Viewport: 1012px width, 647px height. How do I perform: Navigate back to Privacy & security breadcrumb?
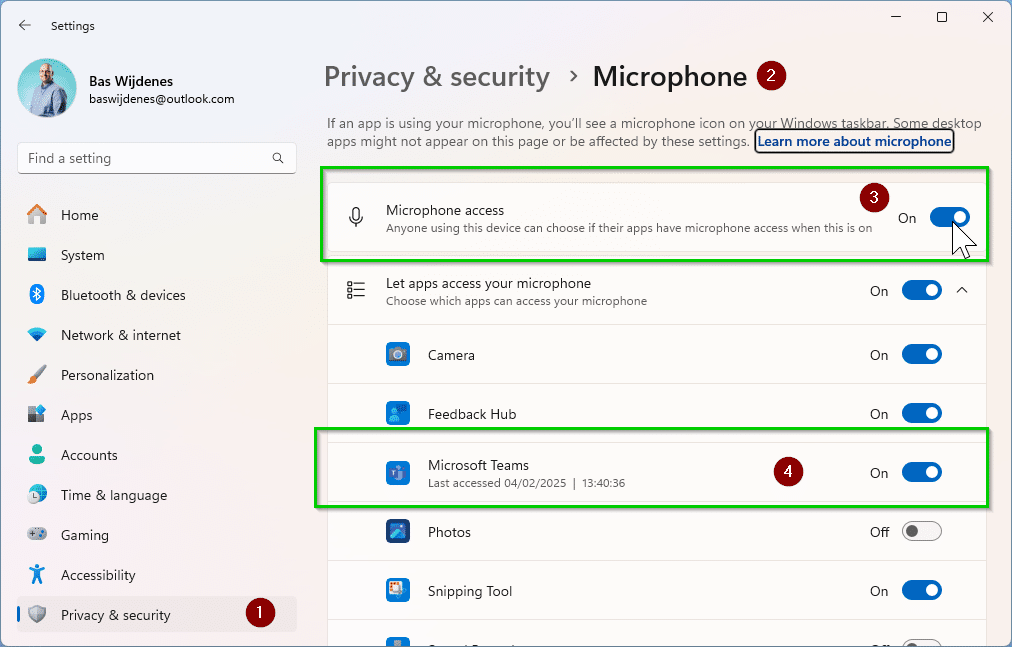pos(437,77)
